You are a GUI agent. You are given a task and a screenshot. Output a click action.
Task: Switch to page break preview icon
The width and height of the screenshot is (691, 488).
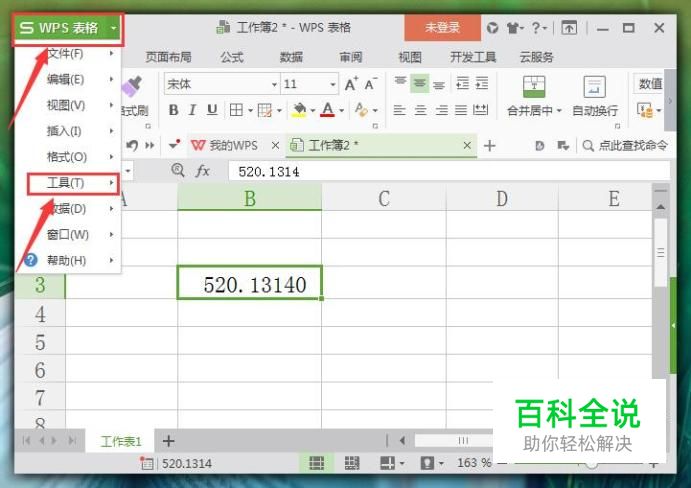click(x=352, y=463)
